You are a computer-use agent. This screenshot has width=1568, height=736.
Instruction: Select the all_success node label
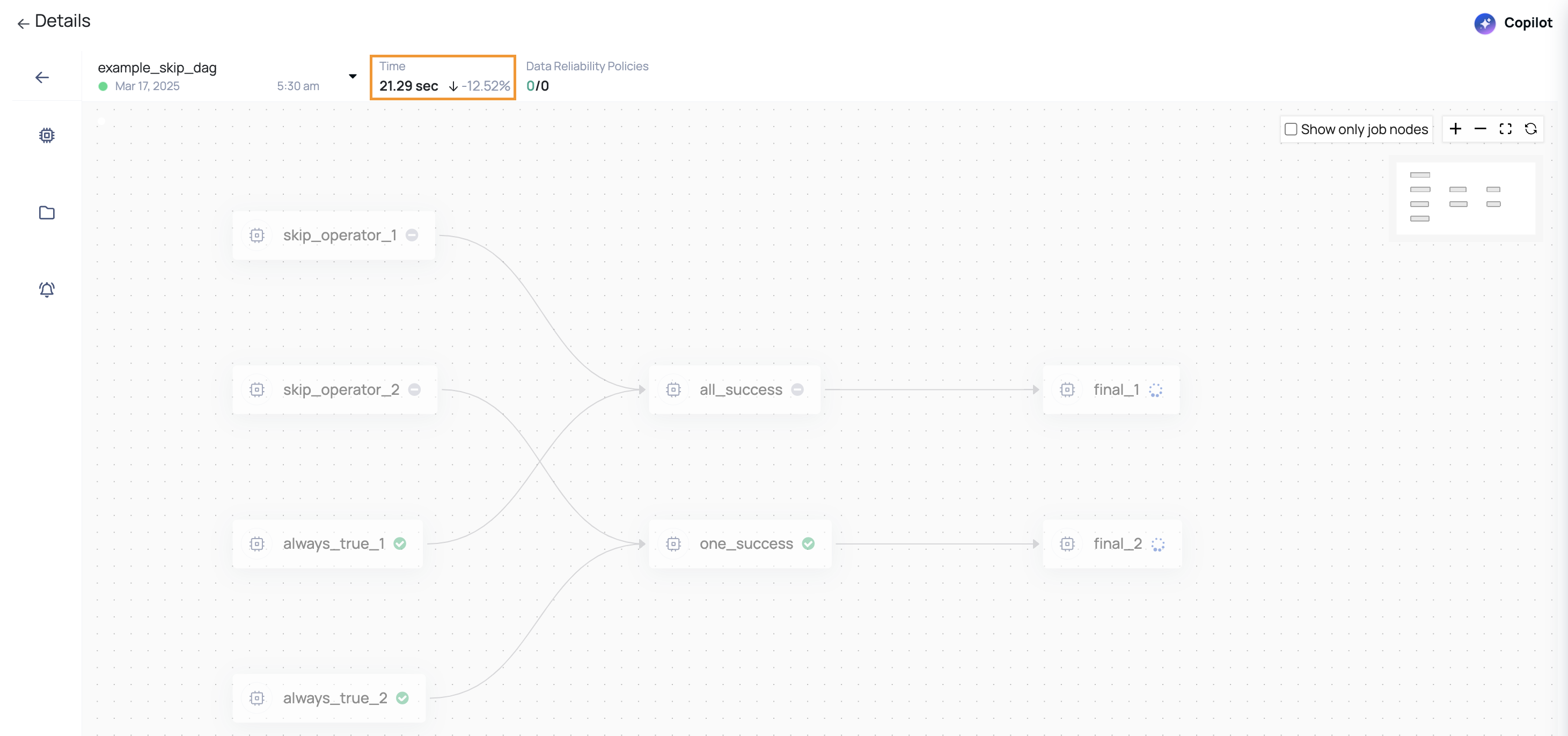[741, 389]
